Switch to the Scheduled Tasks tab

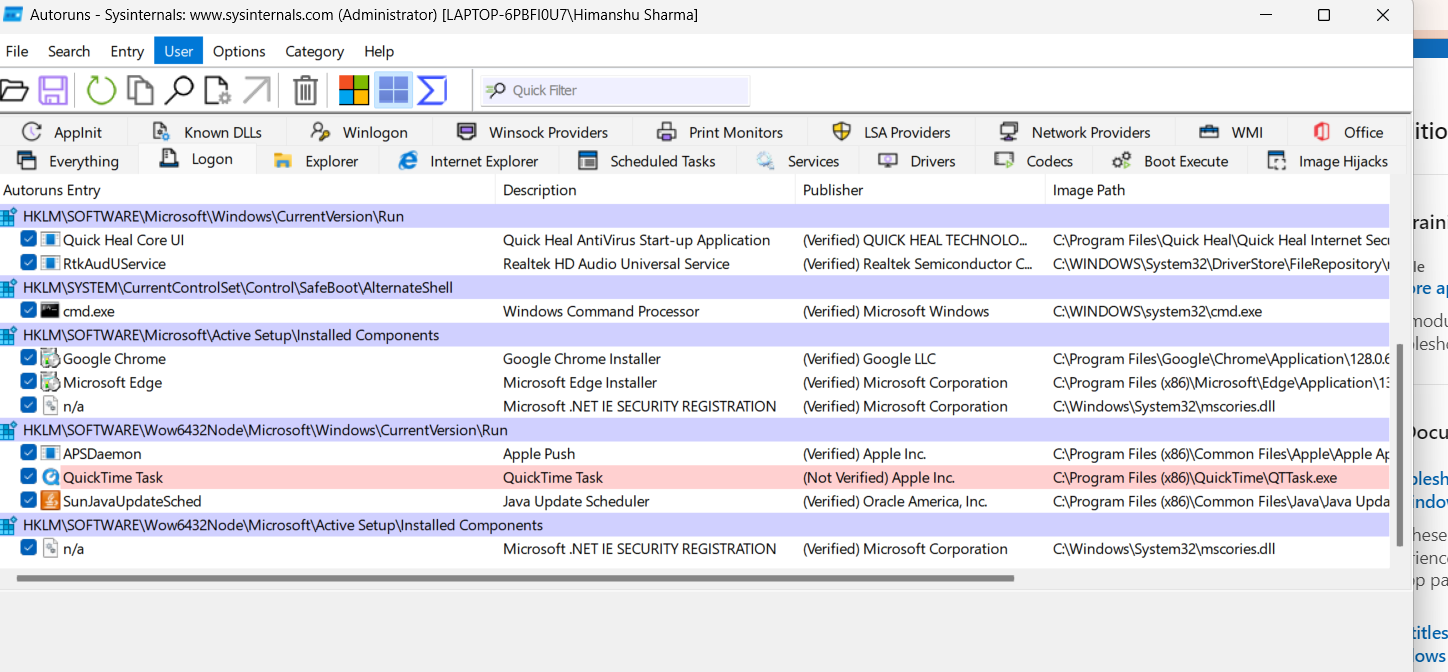[648, 160]
